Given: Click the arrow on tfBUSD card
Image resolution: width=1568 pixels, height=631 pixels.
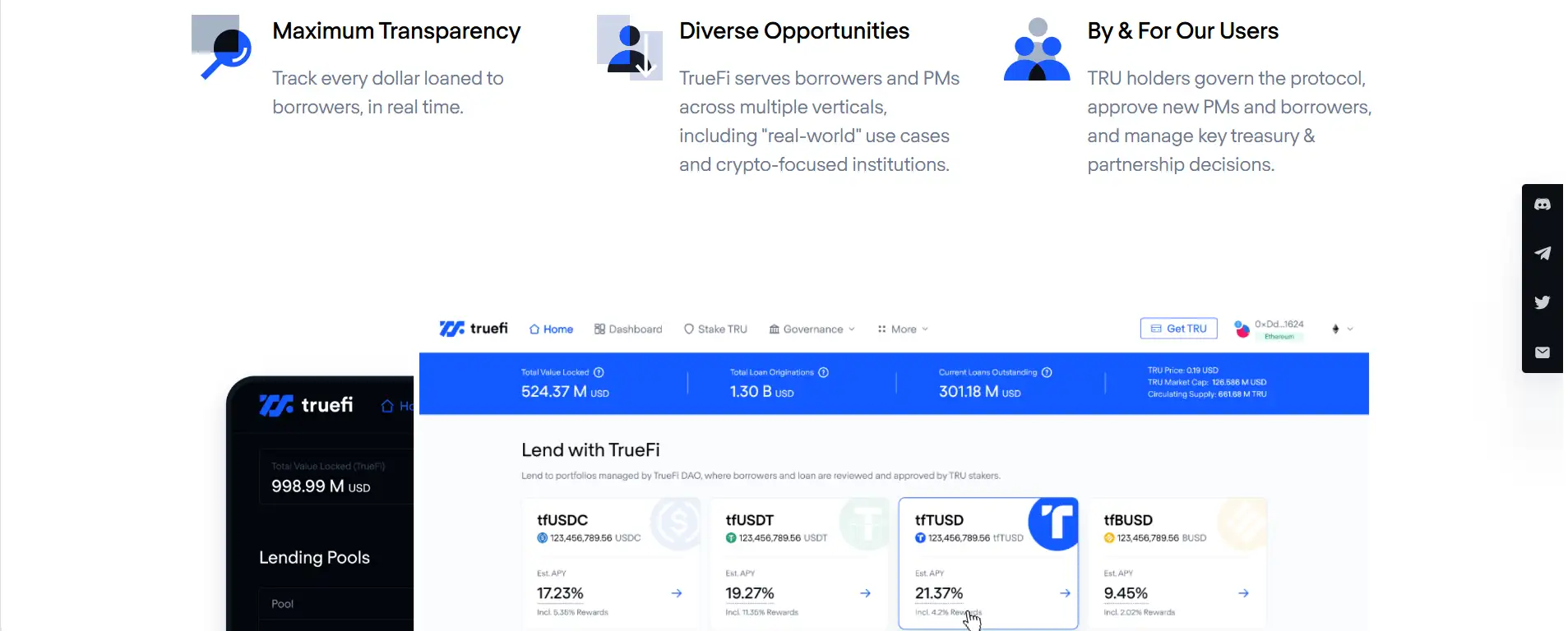Looking at the screenshot, I should click(x=1243, y=593).
